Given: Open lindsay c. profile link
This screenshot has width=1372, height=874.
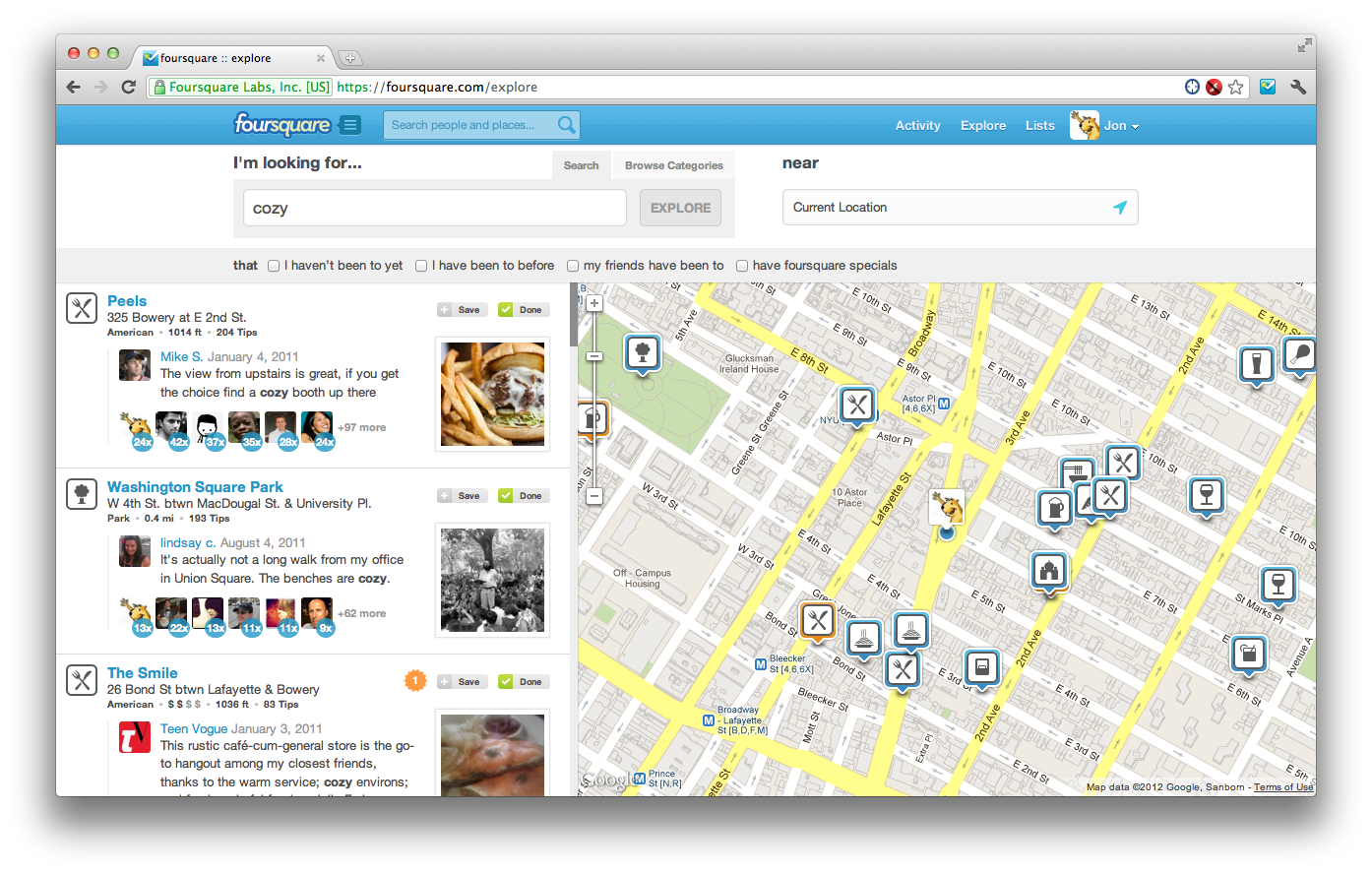Looking at the screenshot, I should point(188,543).
